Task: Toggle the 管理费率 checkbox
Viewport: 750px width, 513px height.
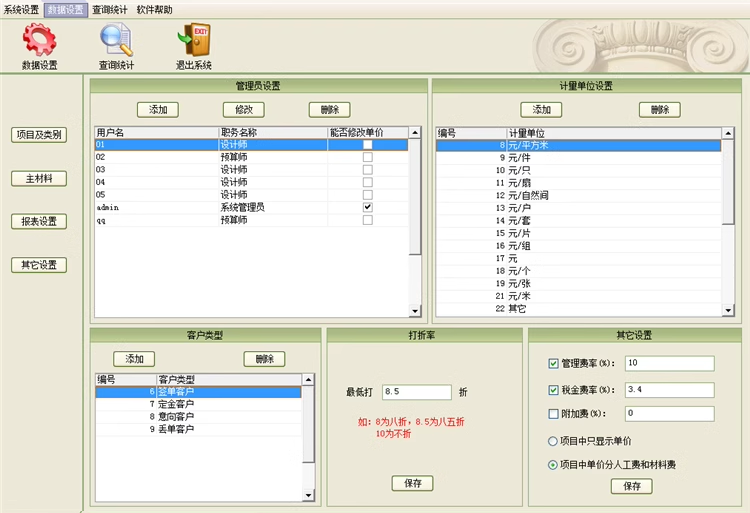Action: [553, 364]
